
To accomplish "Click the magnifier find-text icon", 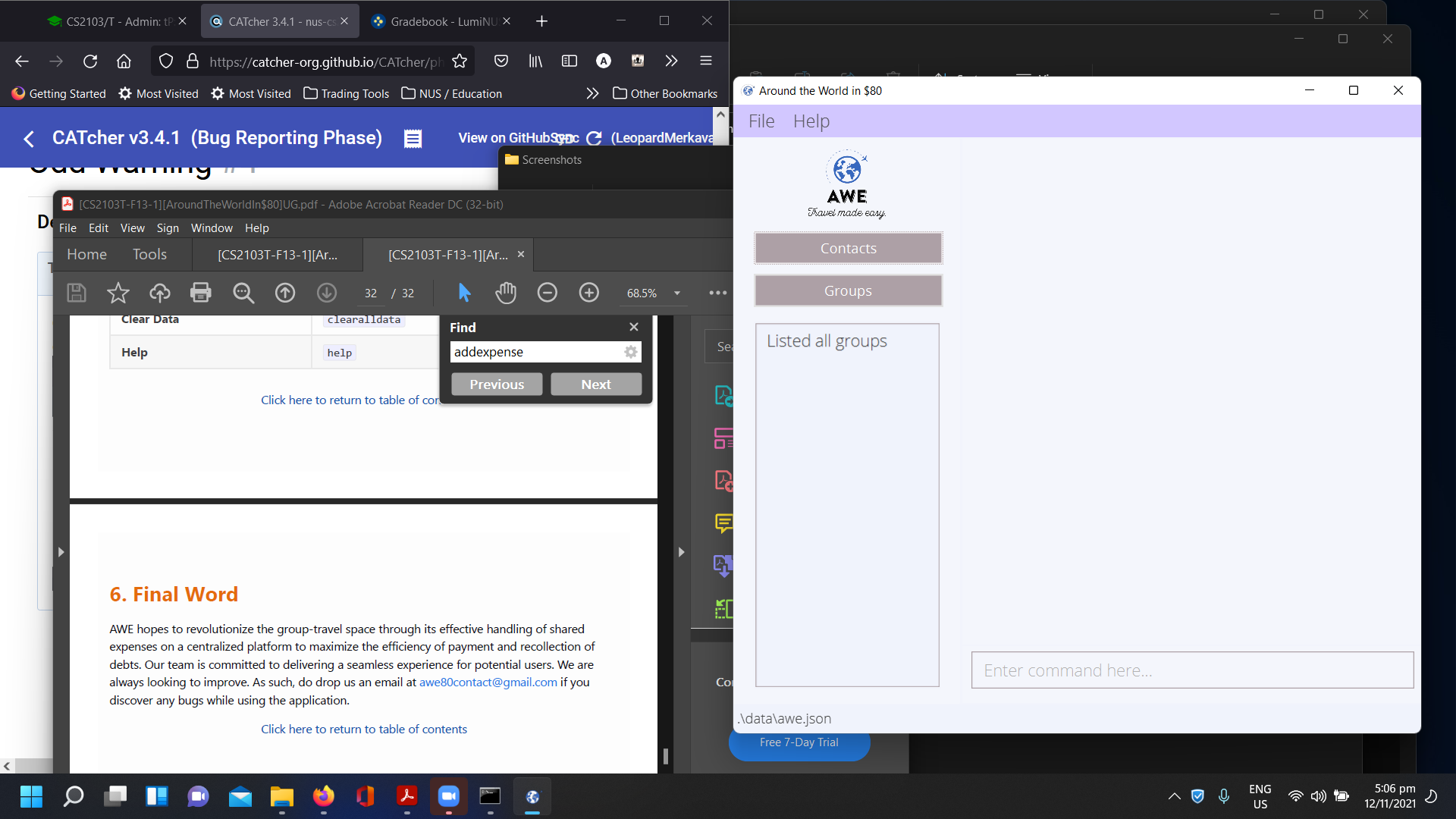I will click(243, 293).
